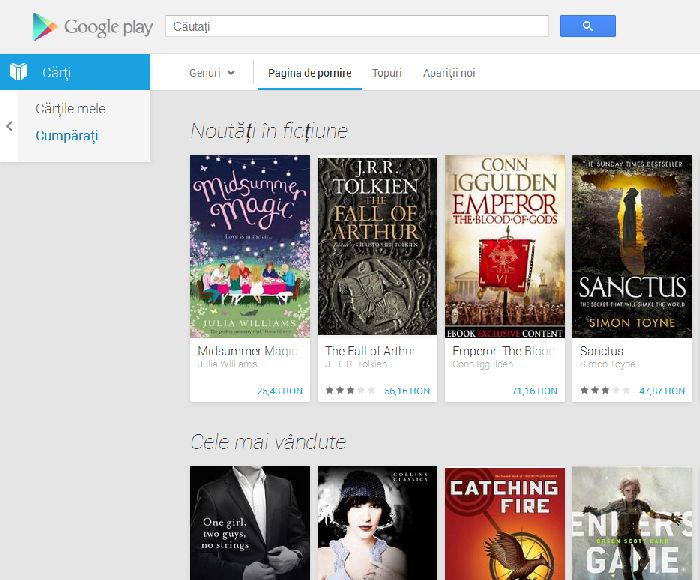This screenshot has height=580, width=700.
Task: Click The Fall of Arthur title text
Action: point(370,351)
